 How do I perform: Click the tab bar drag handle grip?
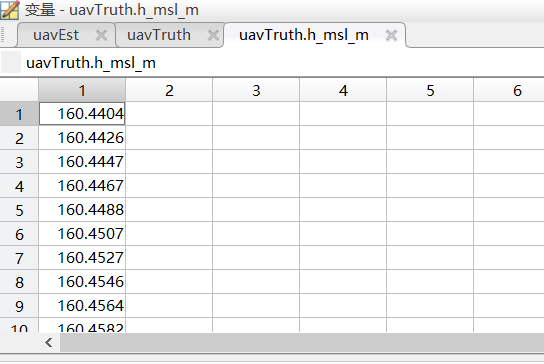(3, 35)
